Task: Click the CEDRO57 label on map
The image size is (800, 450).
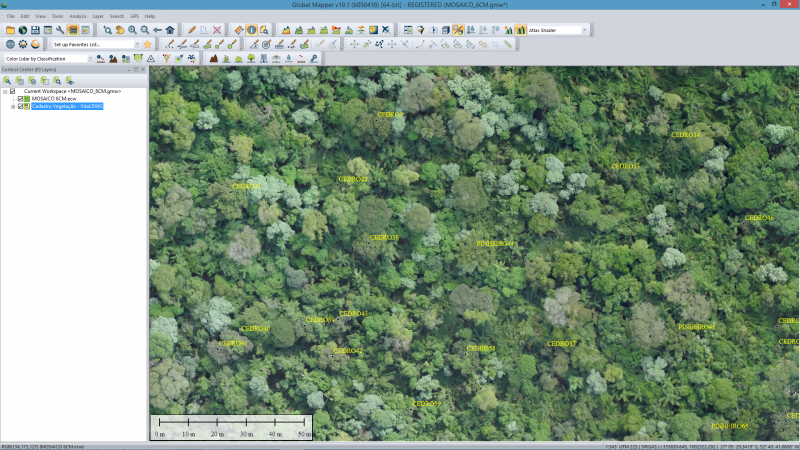Action: [x=561, y=344]
